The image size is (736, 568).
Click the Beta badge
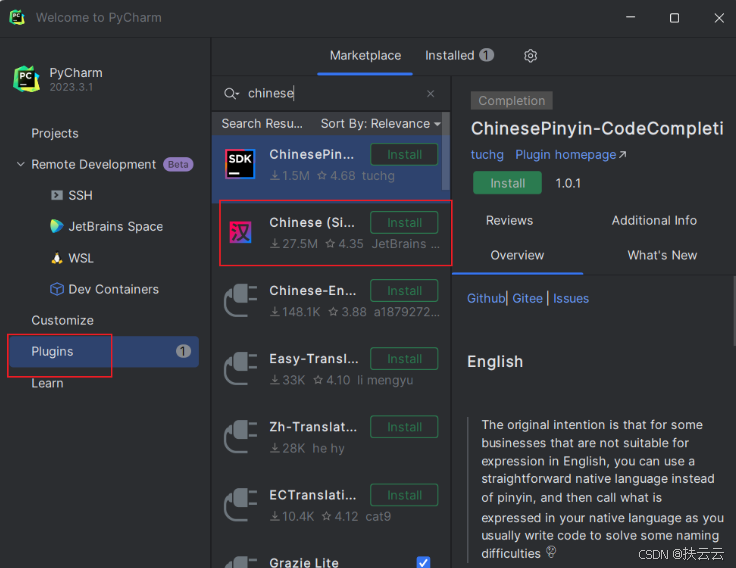click(x=178, y=164)
